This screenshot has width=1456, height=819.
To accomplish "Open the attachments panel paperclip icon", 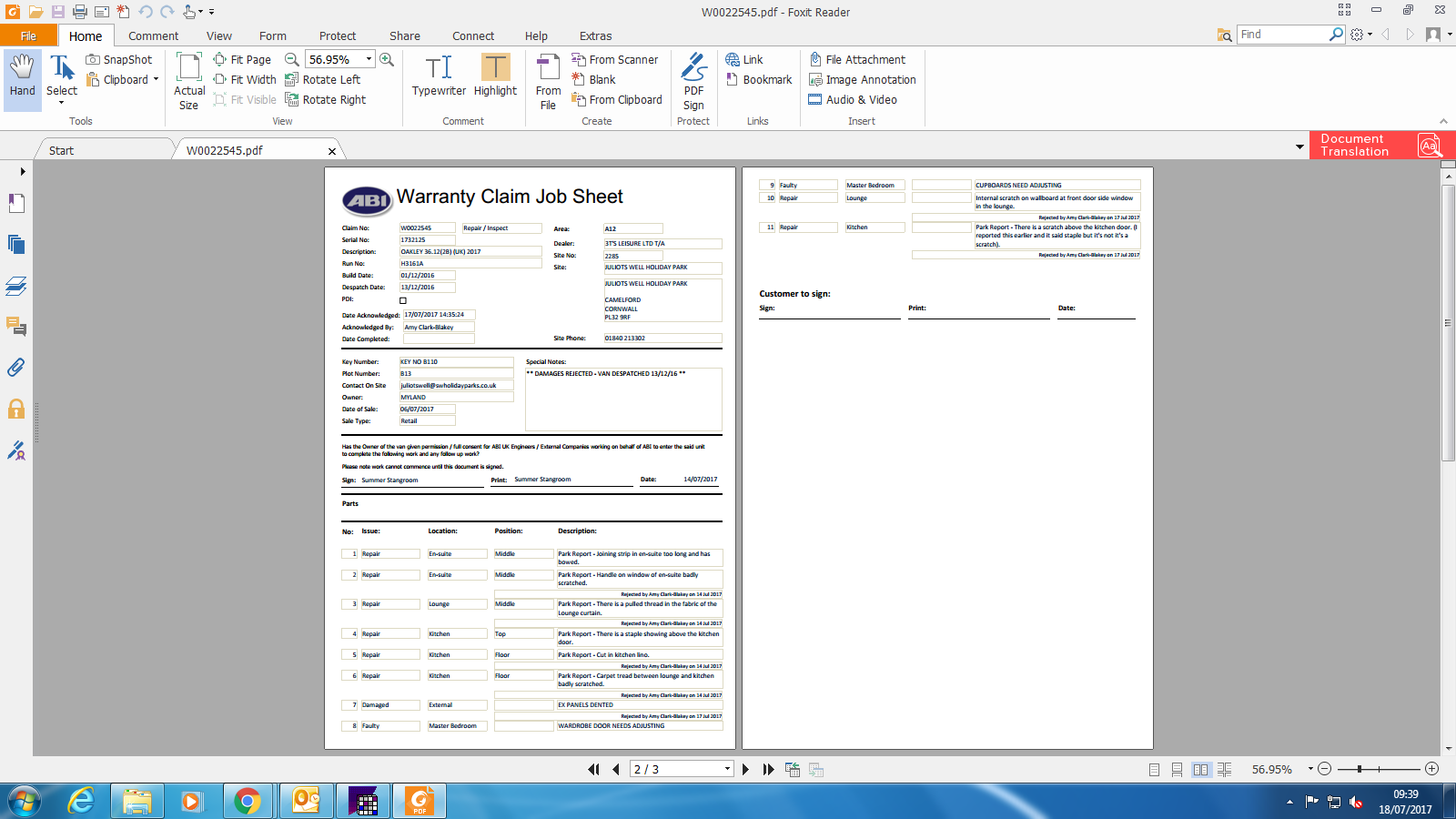I will point(16,368).
